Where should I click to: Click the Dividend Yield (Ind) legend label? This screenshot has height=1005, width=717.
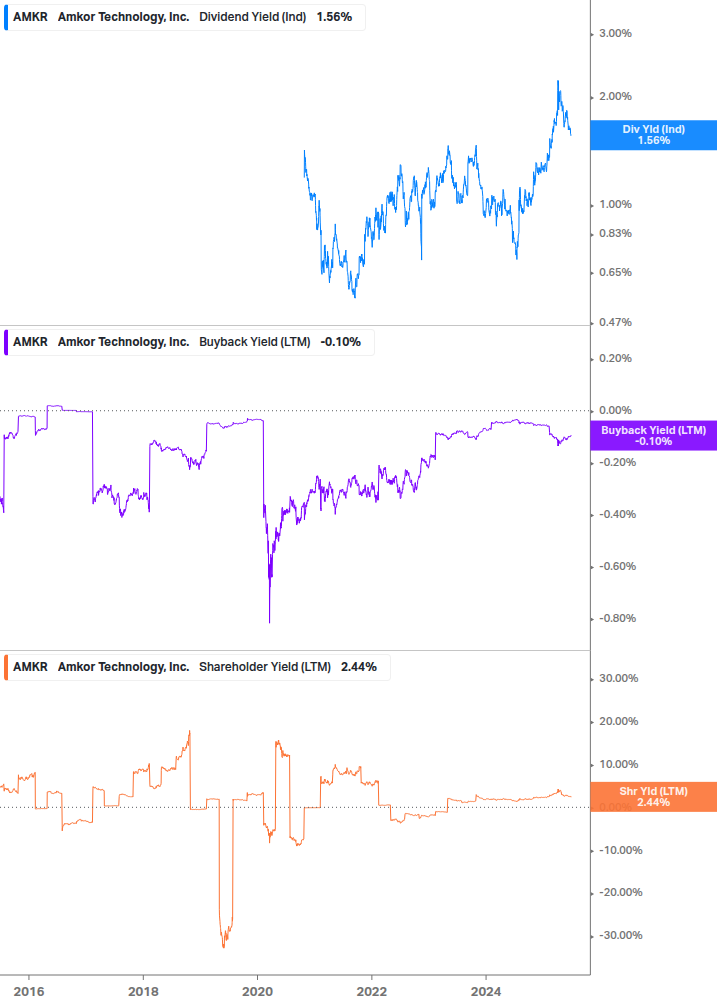click(x=252, y=17)
